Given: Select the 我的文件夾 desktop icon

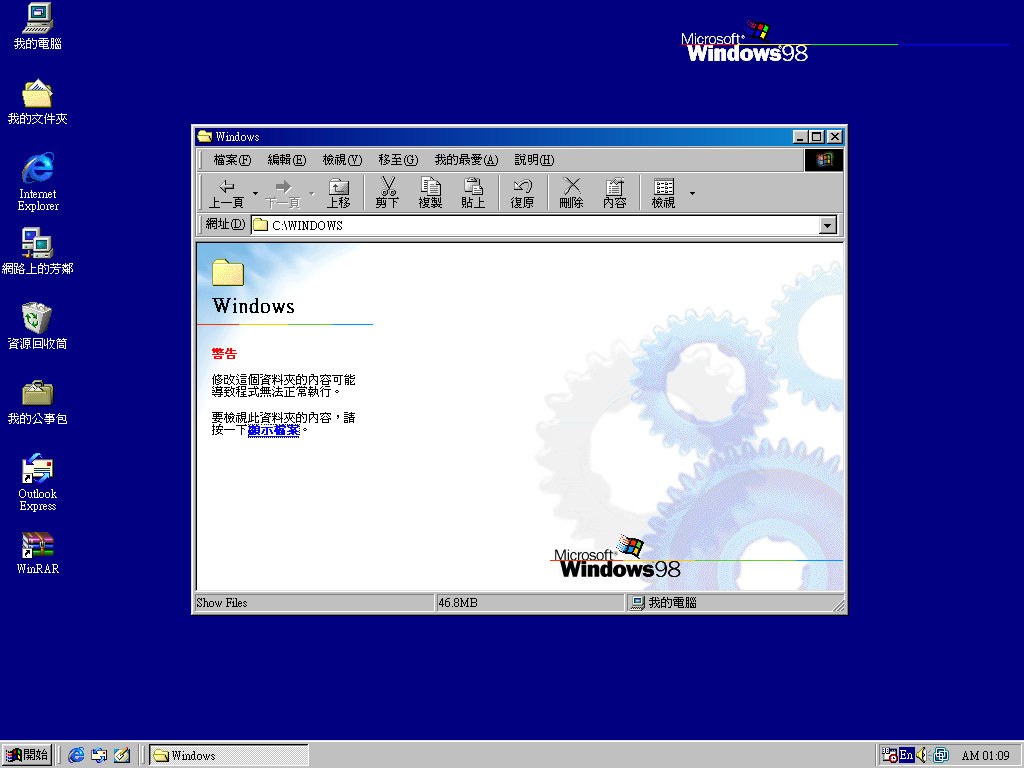Looking at the screenshot, I should coord(37,103).
